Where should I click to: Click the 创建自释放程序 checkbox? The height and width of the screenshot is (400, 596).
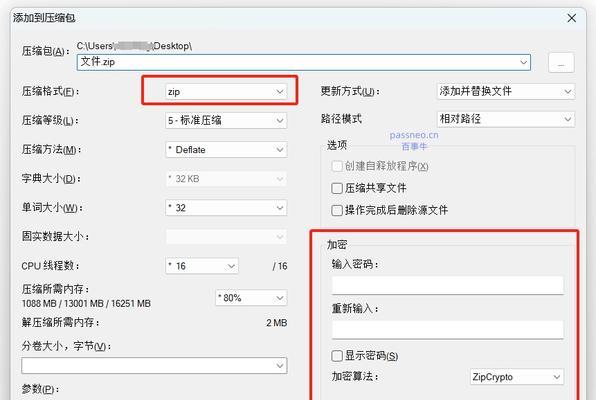(337, 166)
